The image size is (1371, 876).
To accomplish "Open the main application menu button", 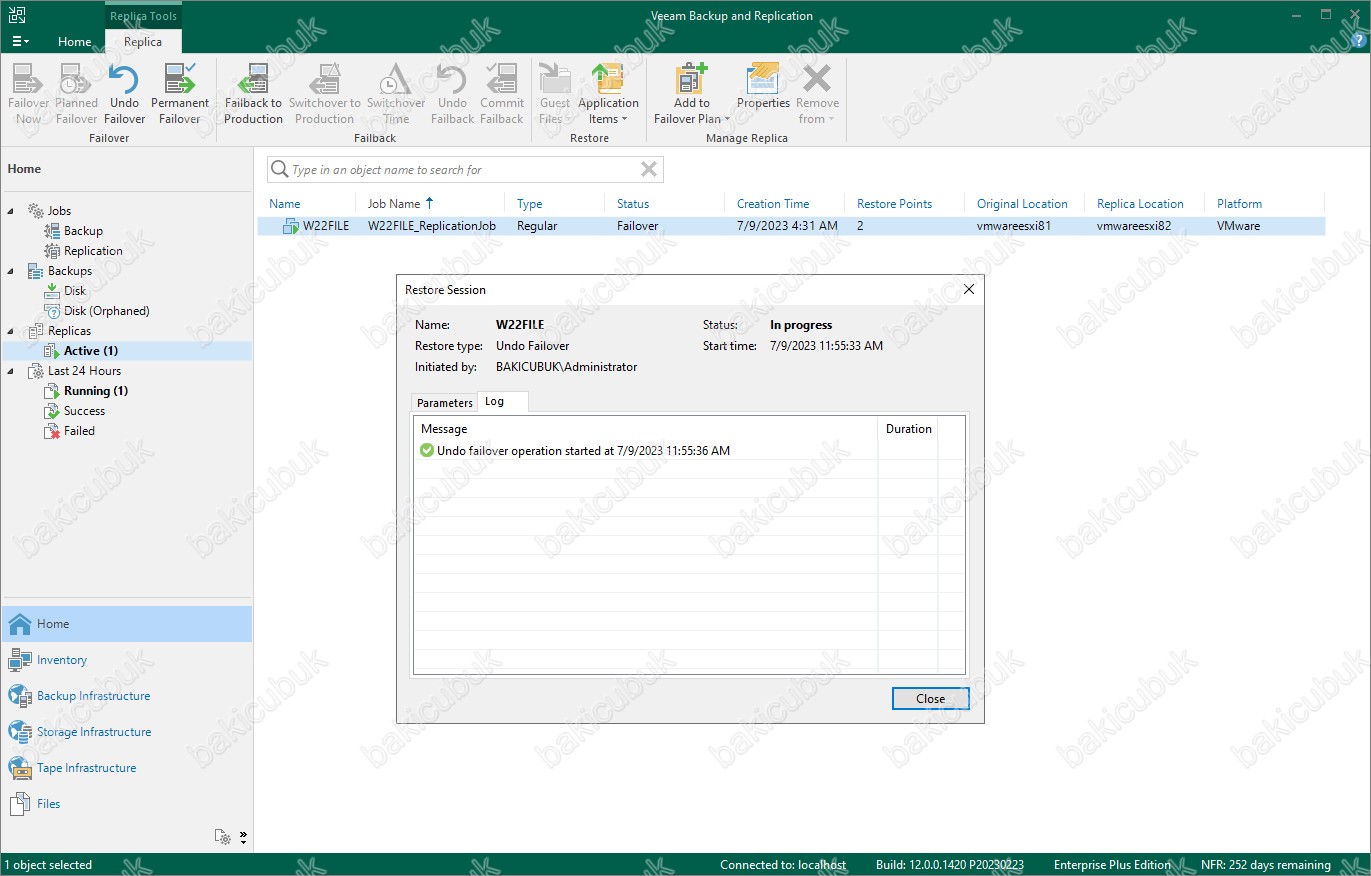I will coord(20,41).
